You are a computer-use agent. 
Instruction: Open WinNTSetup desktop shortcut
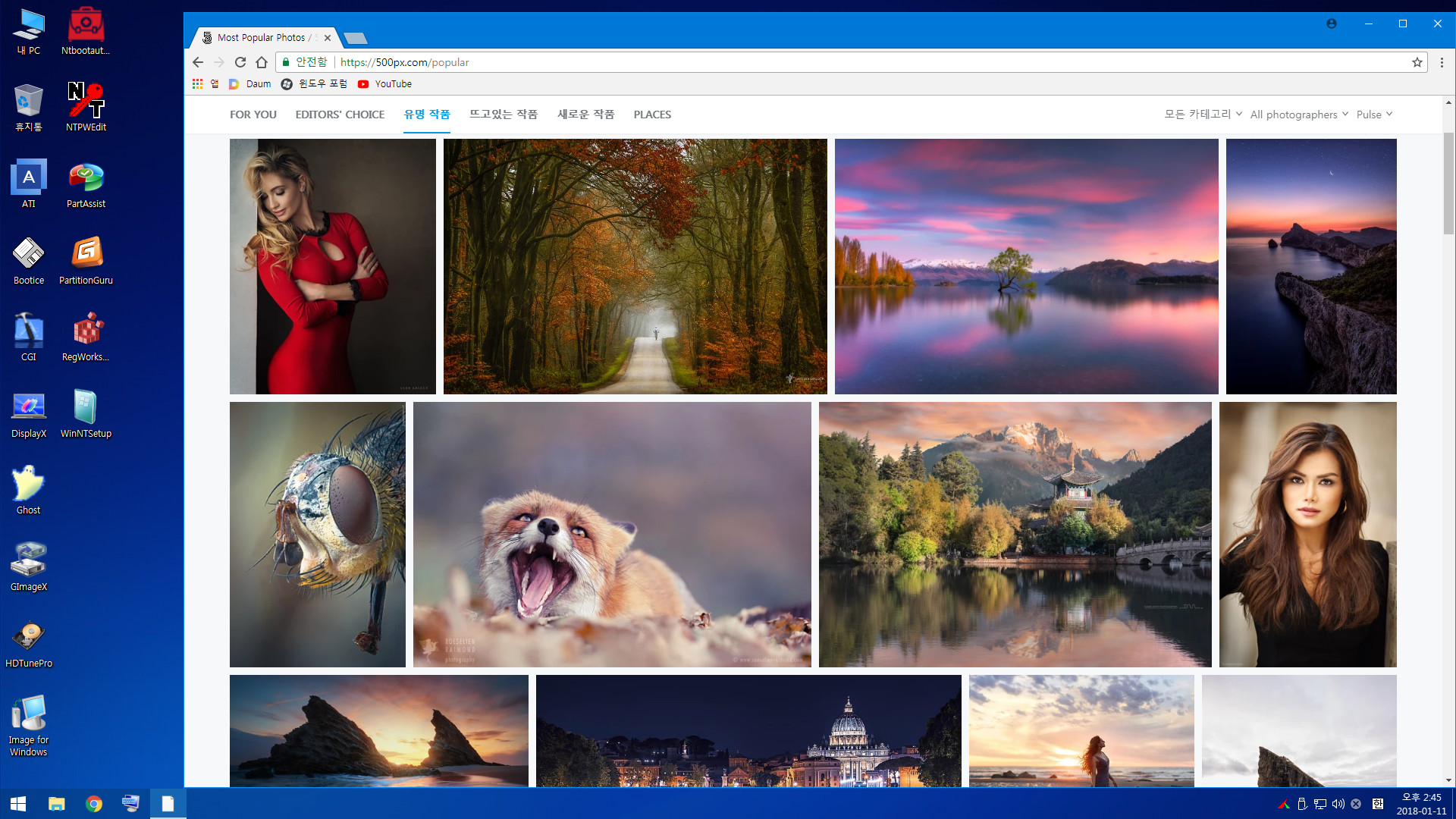(86, 414)
